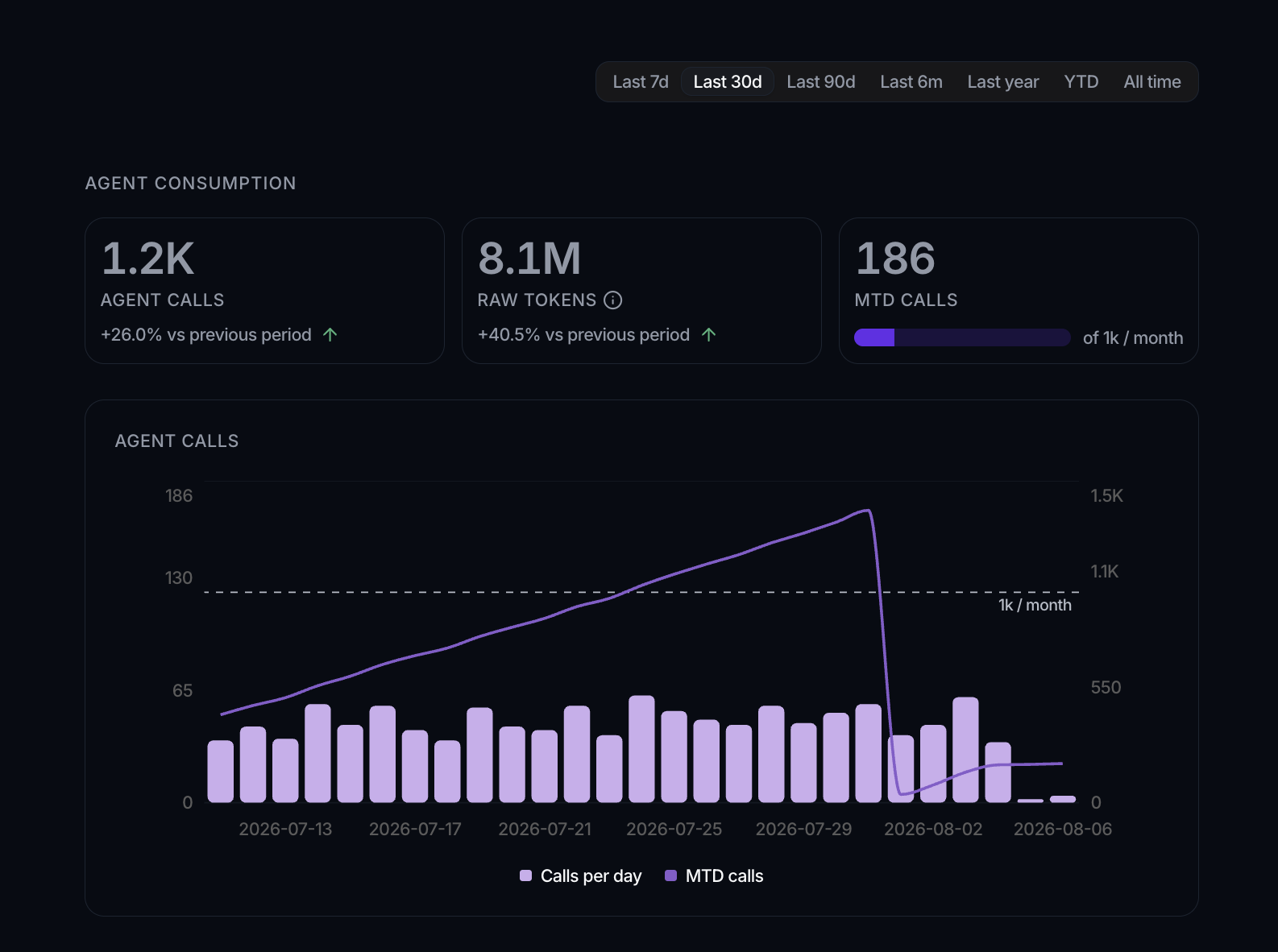This screenshot has width=1278, height=952.
Task: Click the 2026-07-25 axis date
Action: point(674,829)
